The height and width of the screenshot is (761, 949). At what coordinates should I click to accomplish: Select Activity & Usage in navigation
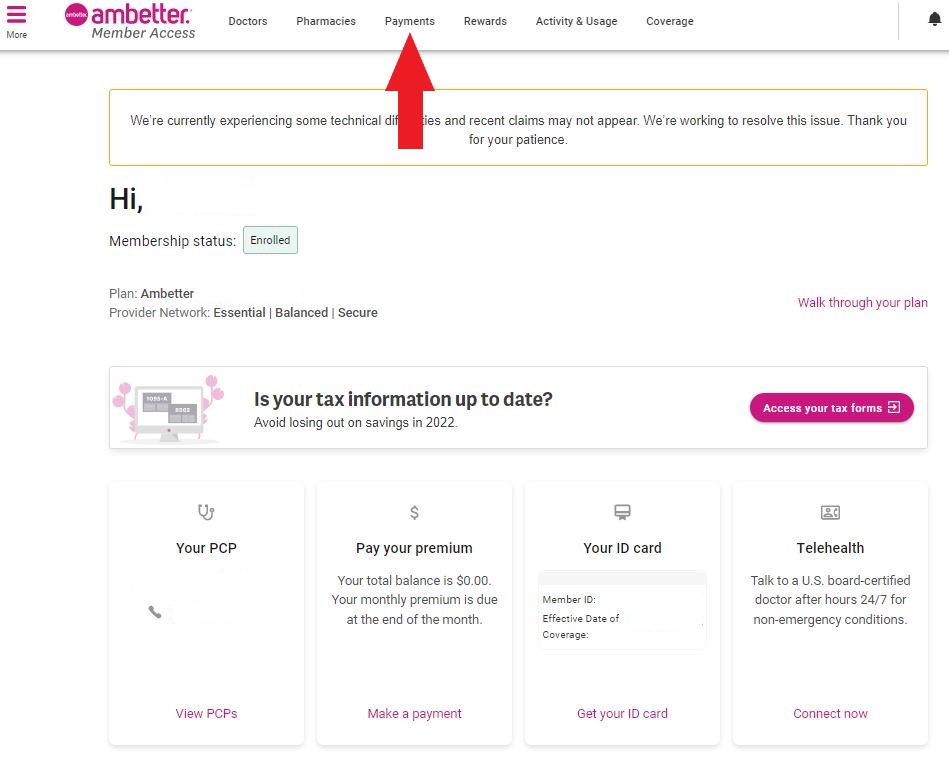click(576, 21)
